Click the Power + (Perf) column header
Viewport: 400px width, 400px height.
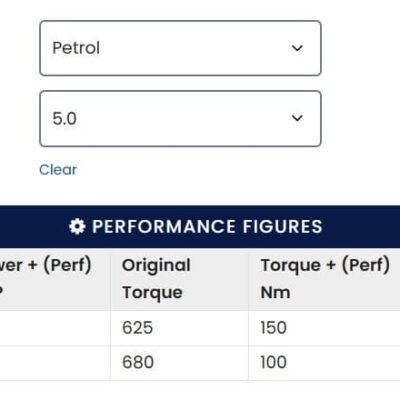(x=55, y=279)
